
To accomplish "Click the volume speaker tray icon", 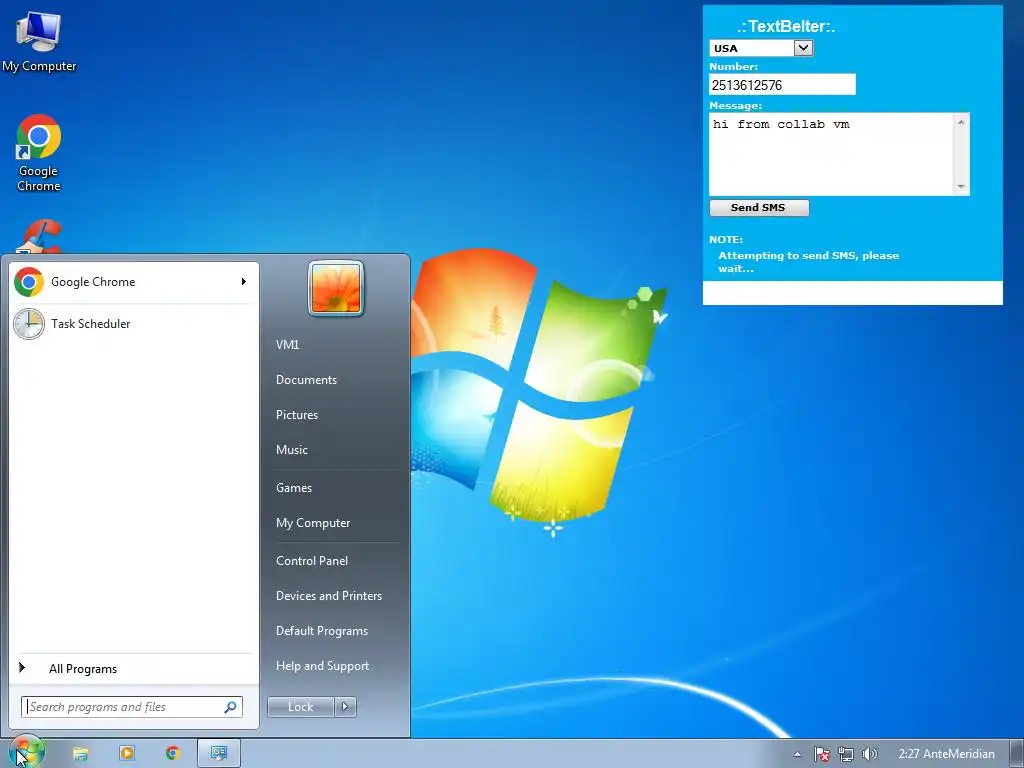I will tap(869, 754).
